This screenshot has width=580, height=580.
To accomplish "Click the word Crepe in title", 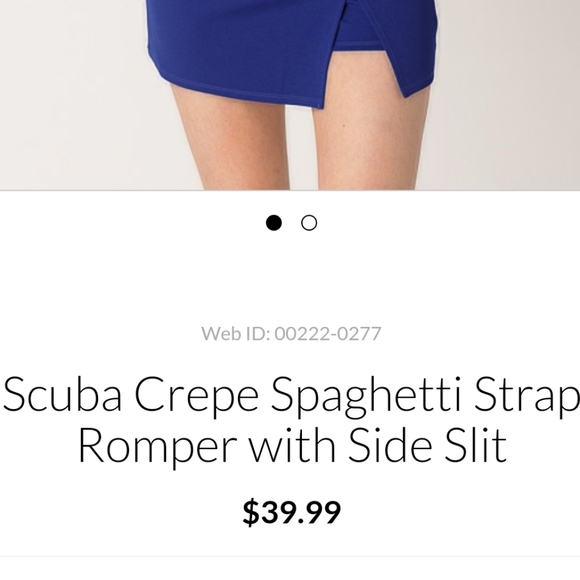I will 197,397.
